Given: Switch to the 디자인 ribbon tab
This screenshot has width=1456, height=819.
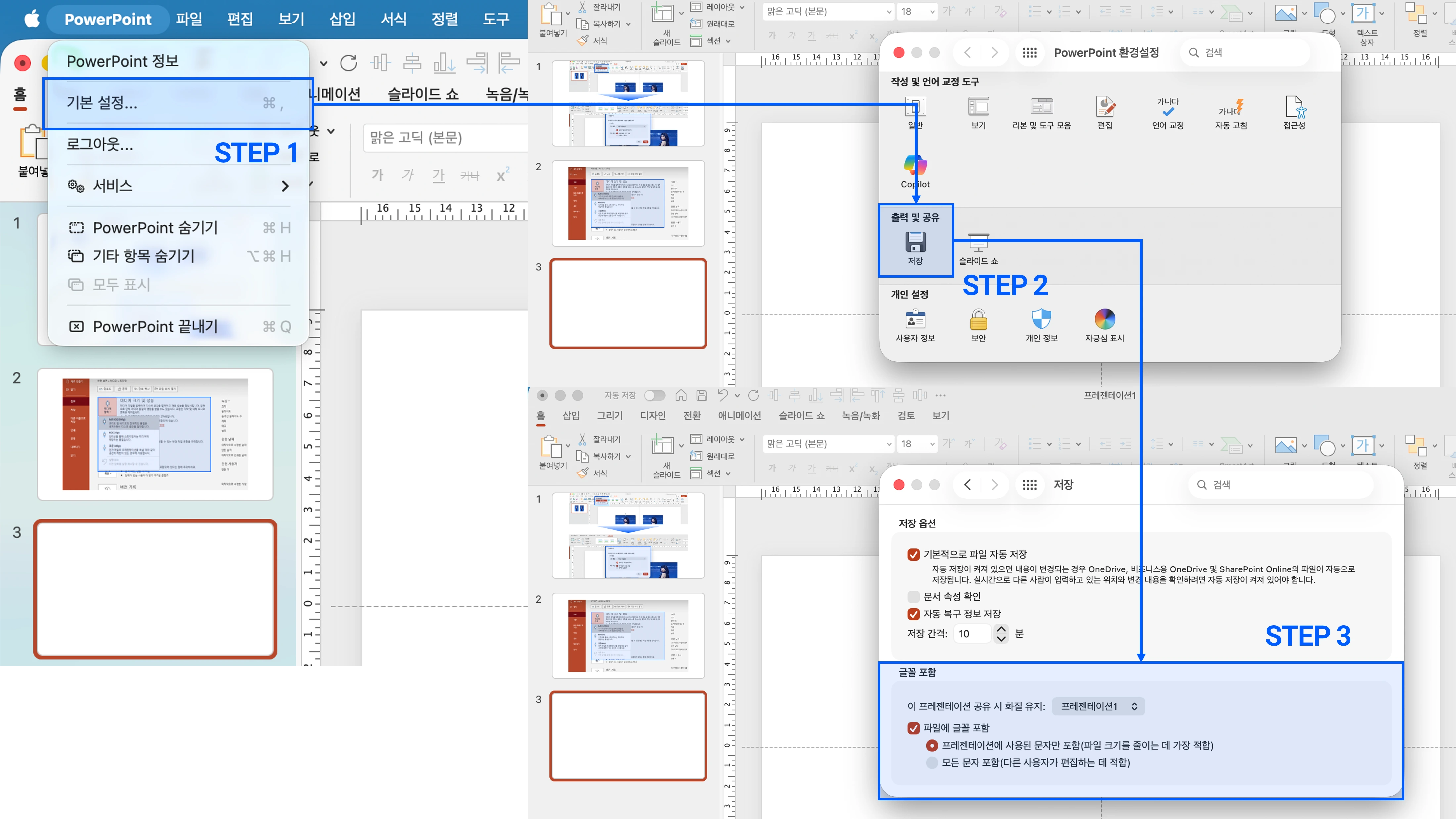Looking at the screenshot, I should tap(653, 416).
